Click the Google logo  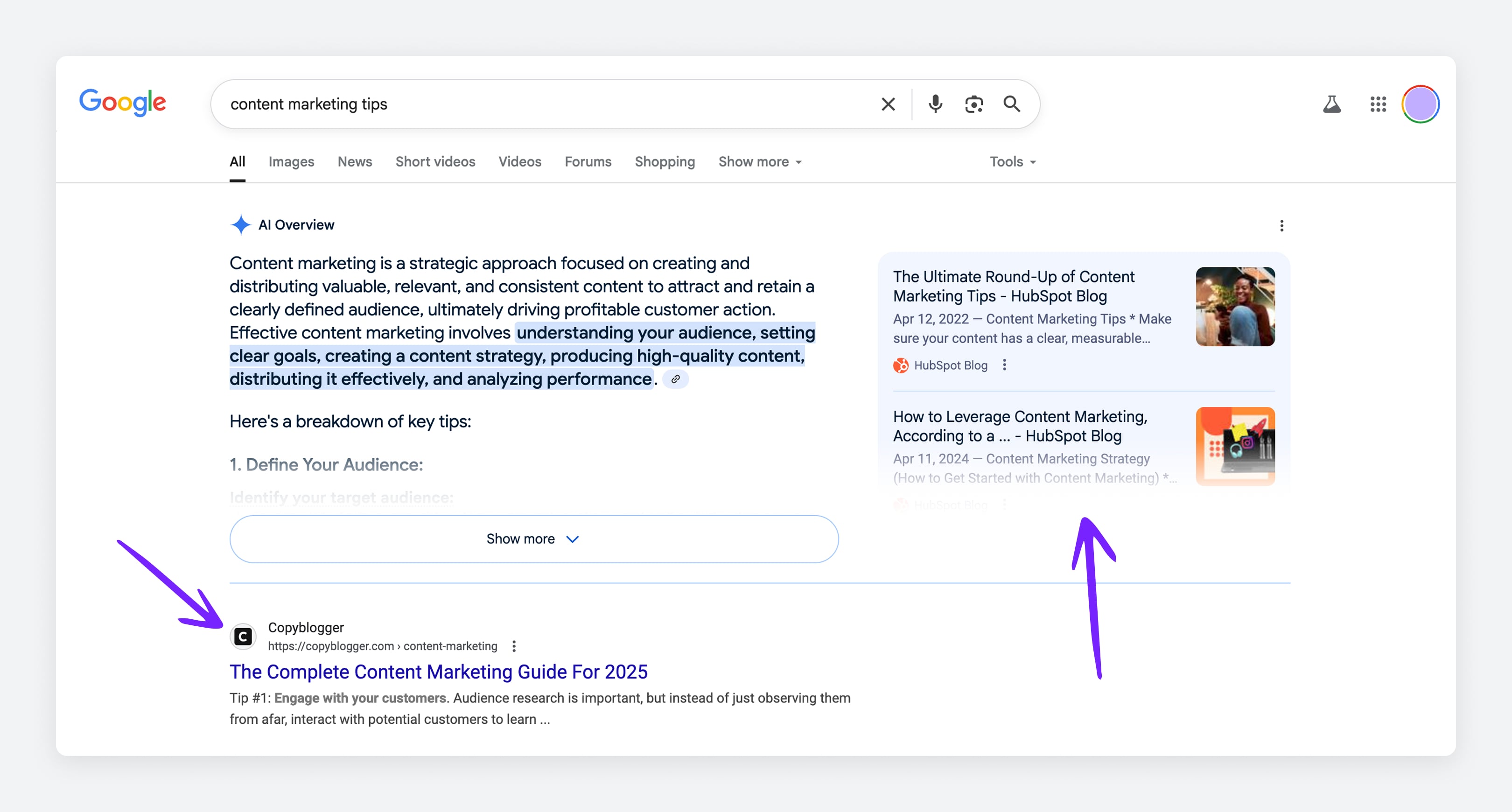click(123, 103)
